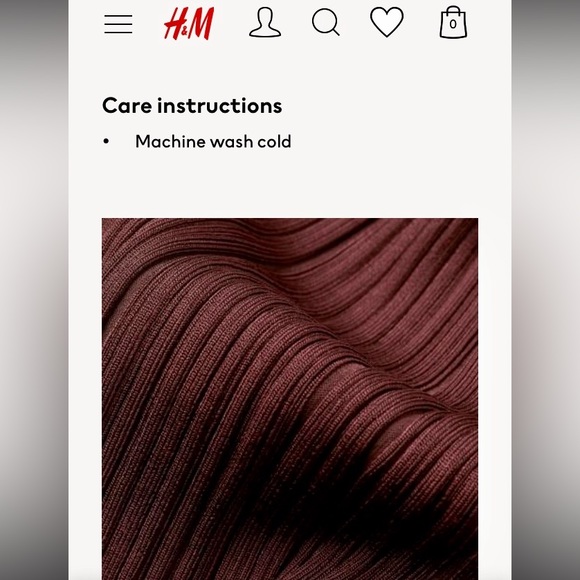Click the blurred gray margin left of page
580x580 pixels.
34,290
